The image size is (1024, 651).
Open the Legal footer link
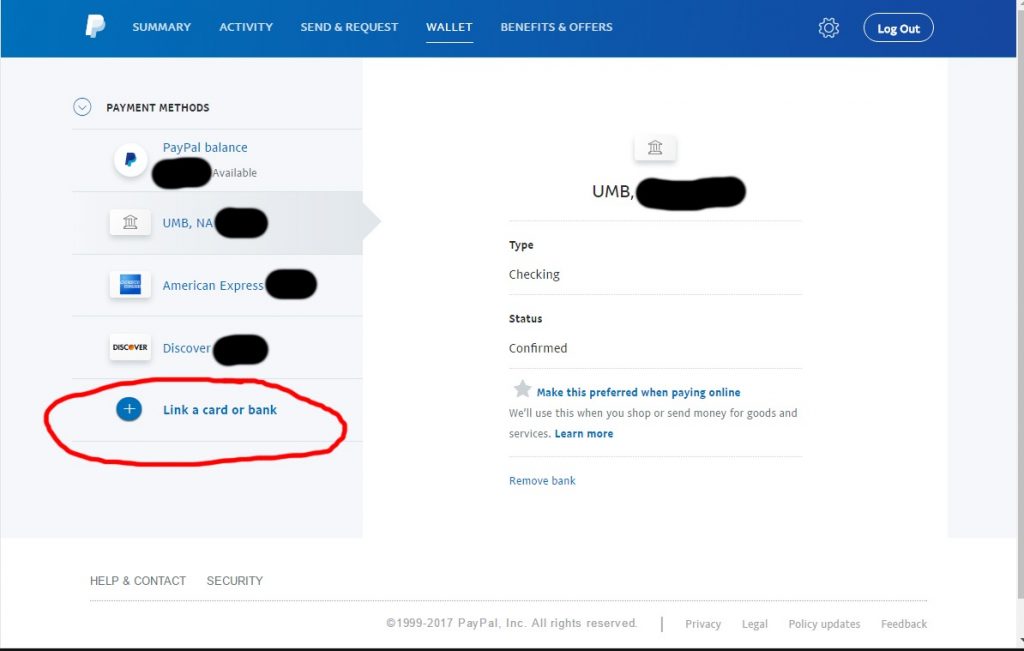754,624
